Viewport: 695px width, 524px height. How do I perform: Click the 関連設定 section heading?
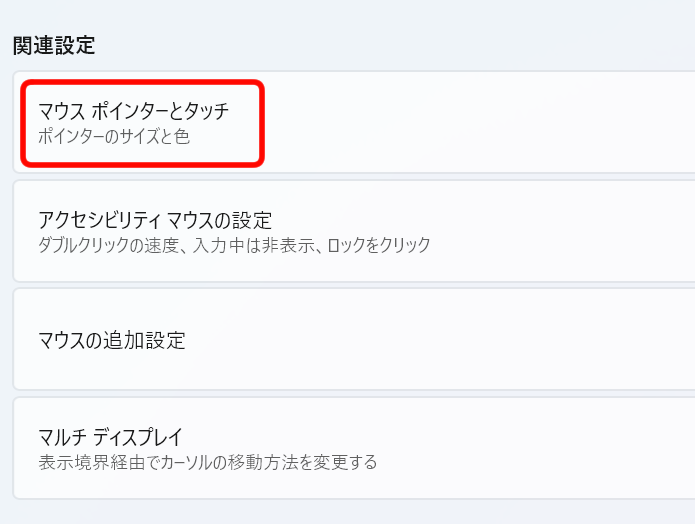53,45
